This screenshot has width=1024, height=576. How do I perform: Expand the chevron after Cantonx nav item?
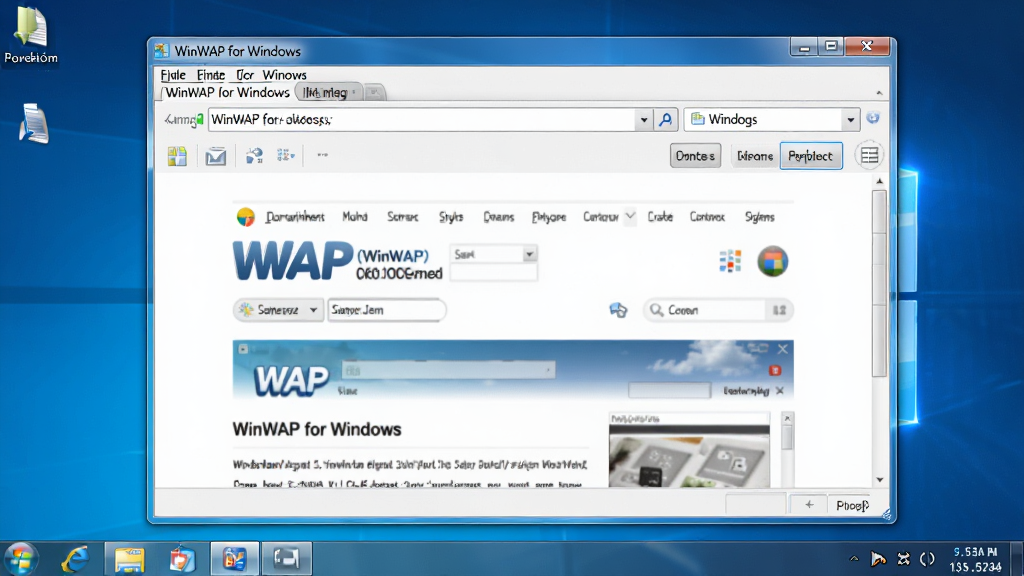(630, 216)
